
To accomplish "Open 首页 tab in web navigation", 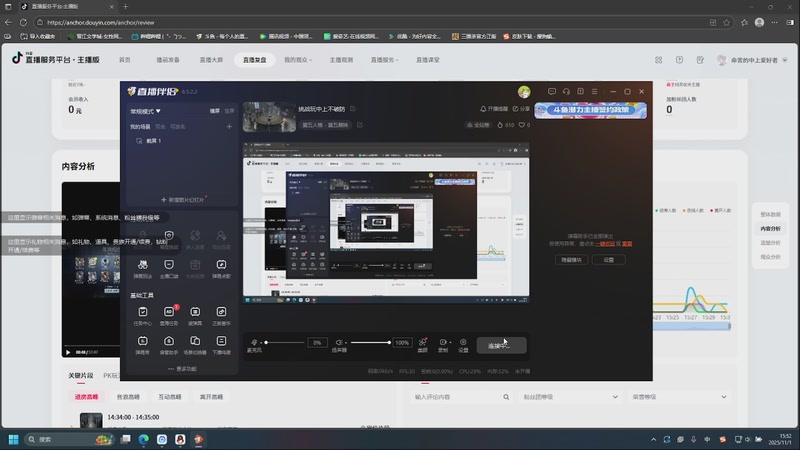I will pos(125,60).
